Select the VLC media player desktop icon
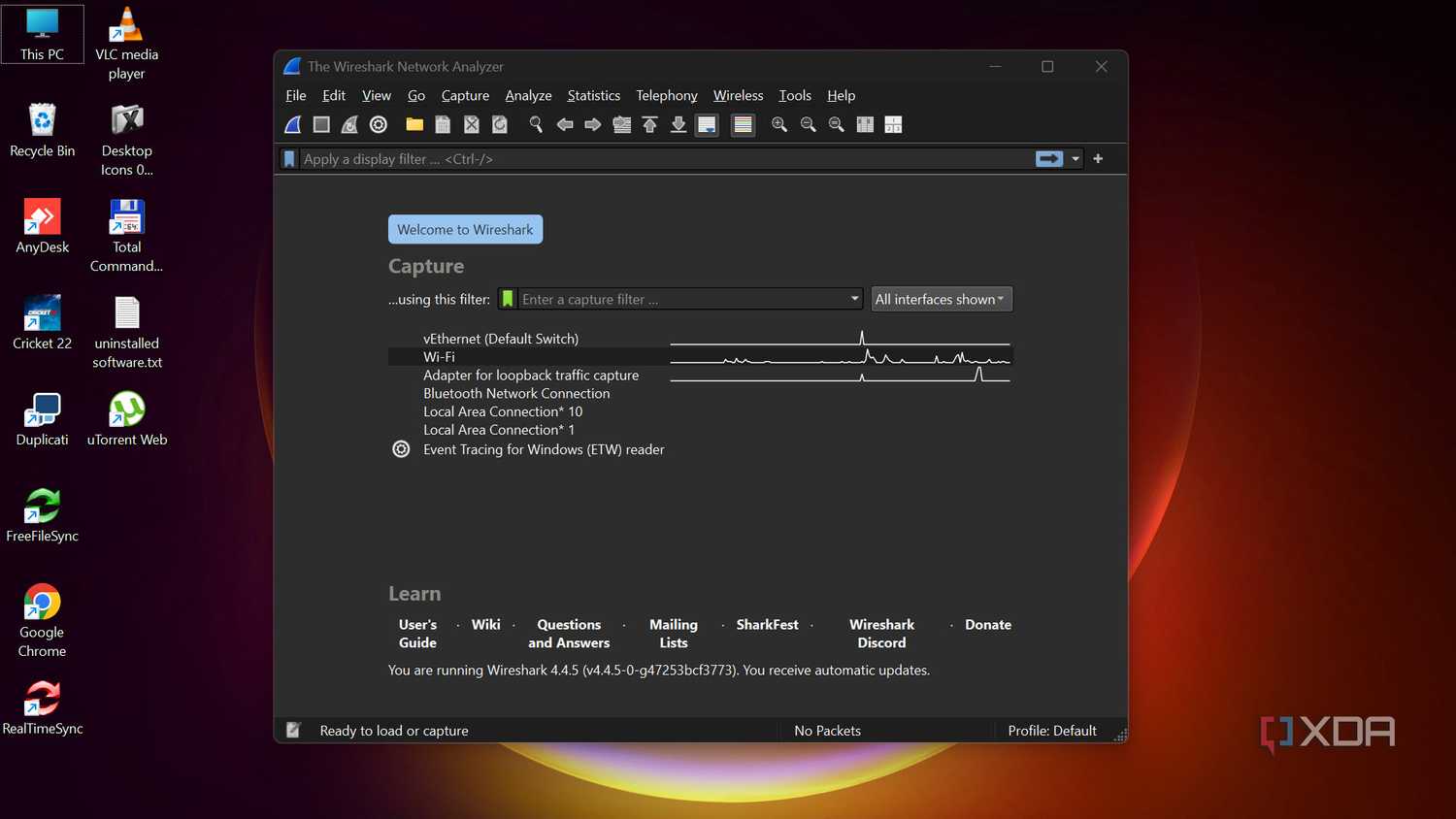The width and height of the screenshot is (1456, 819). pyautogui.click(x=126, y=45)
